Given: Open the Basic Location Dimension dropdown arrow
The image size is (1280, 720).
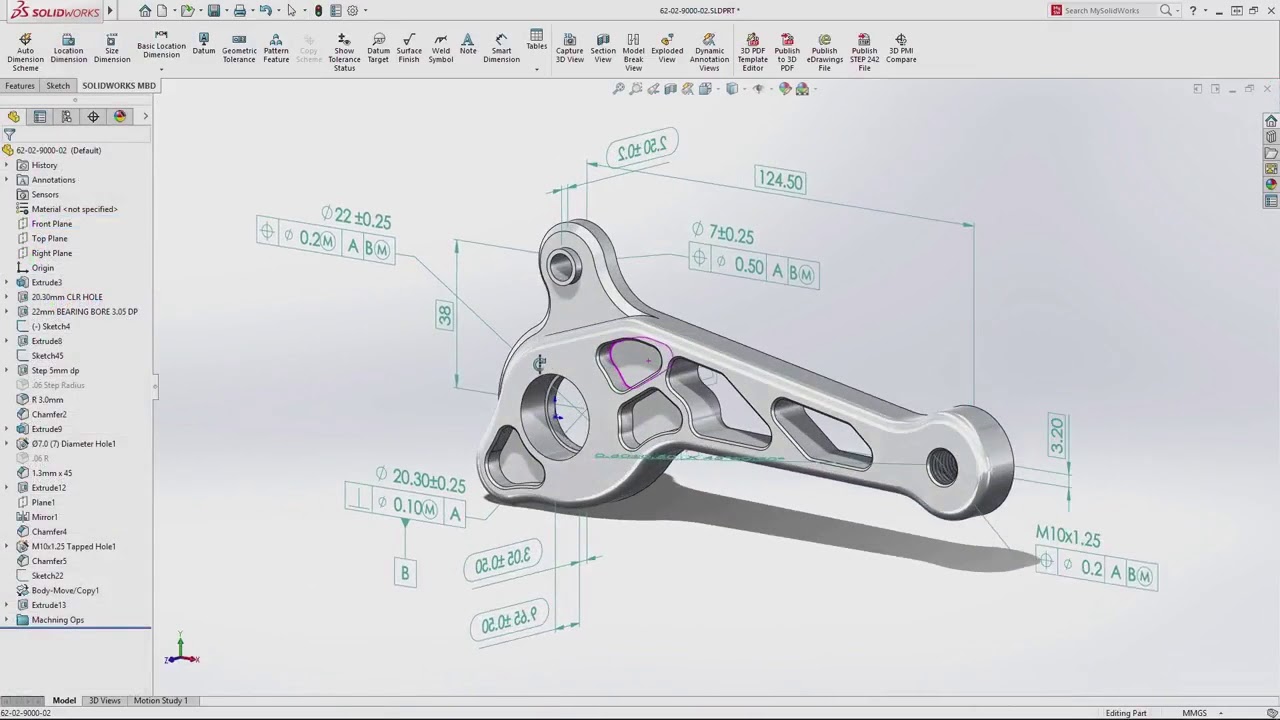Looking at the screenshot, I should coord(161,69).
